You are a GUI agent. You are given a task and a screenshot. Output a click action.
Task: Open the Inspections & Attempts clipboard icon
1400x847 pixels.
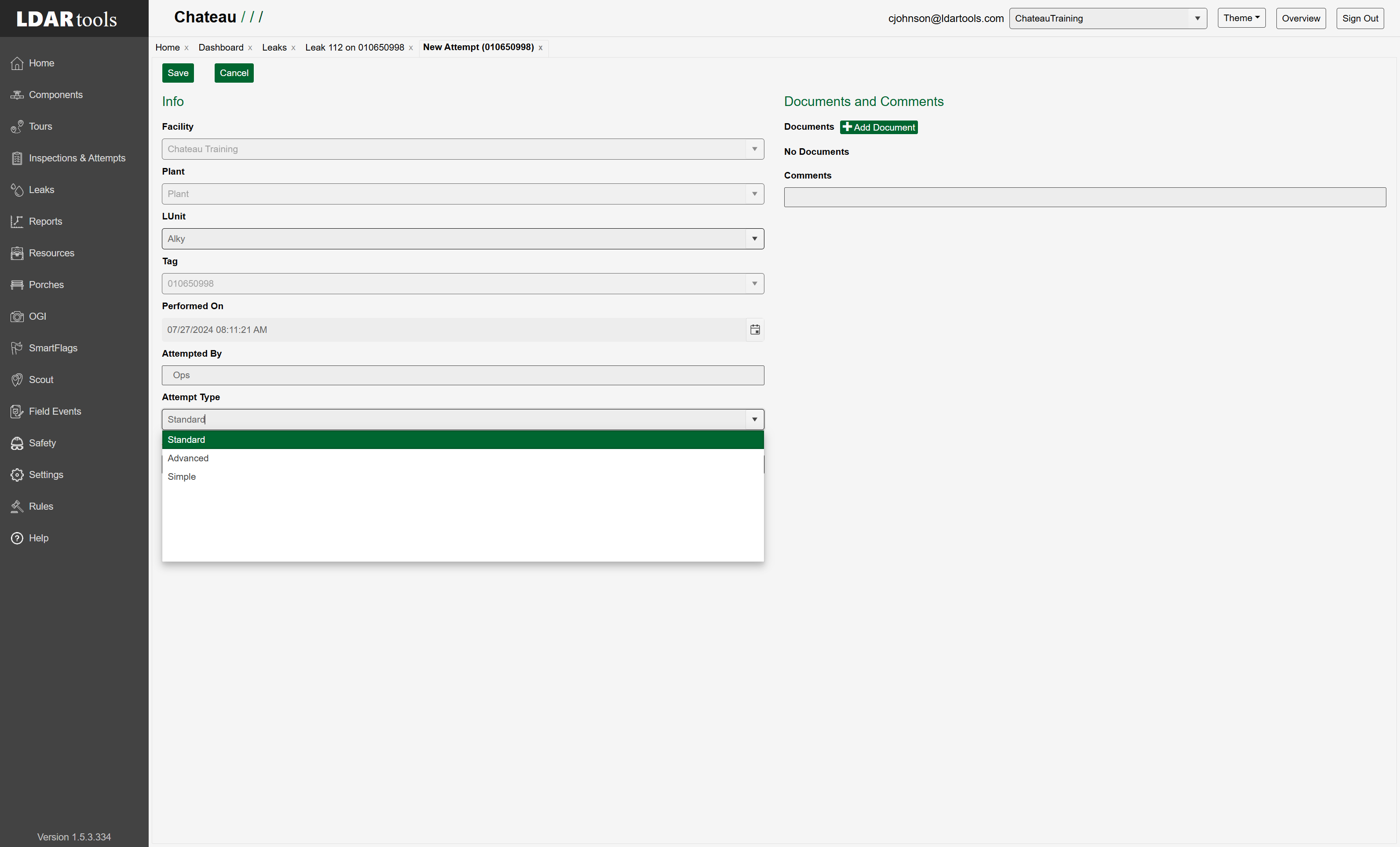click(17, 158)
